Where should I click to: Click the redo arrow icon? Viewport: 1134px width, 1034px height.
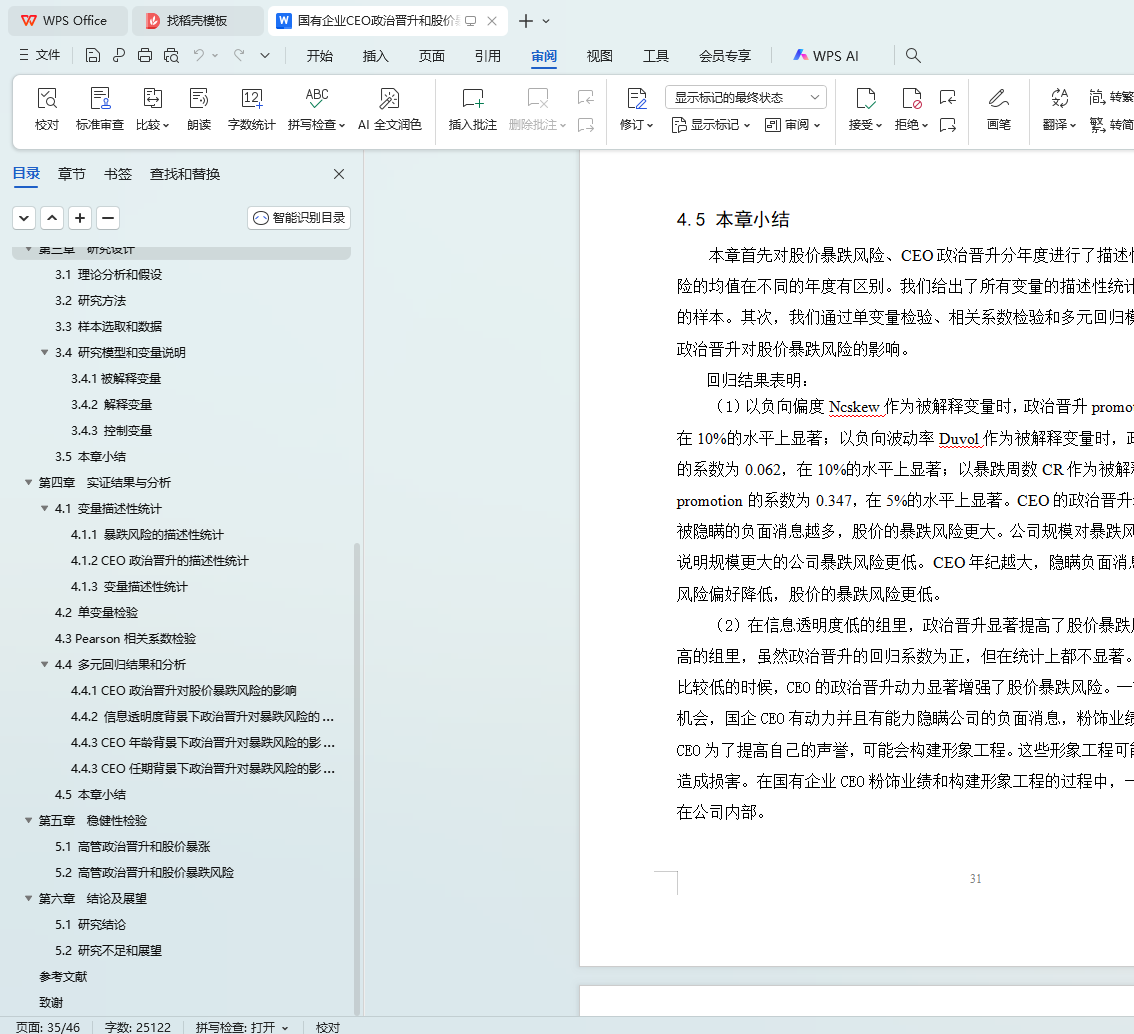tap(239, 55)
